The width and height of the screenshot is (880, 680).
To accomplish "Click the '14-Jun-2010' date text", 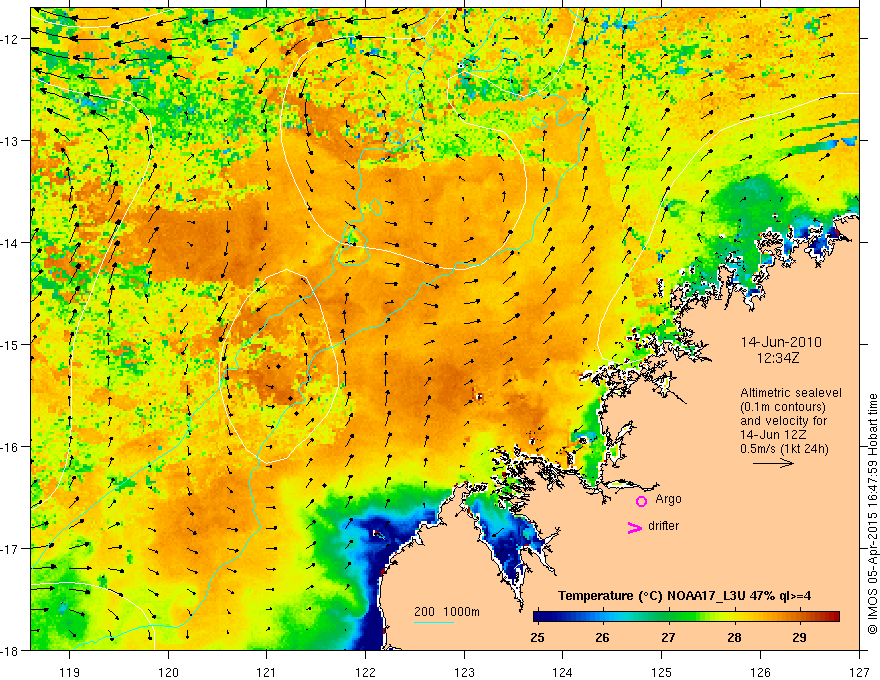I will tap(781, 342).
